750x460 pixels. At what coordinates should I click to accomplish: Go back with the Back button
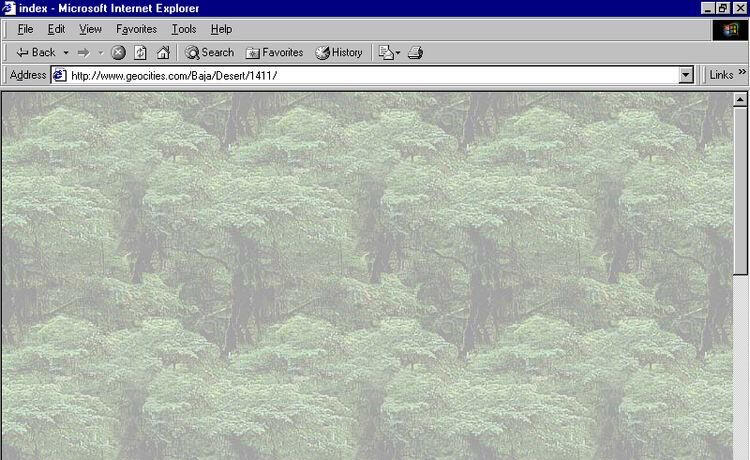(36, 53)
